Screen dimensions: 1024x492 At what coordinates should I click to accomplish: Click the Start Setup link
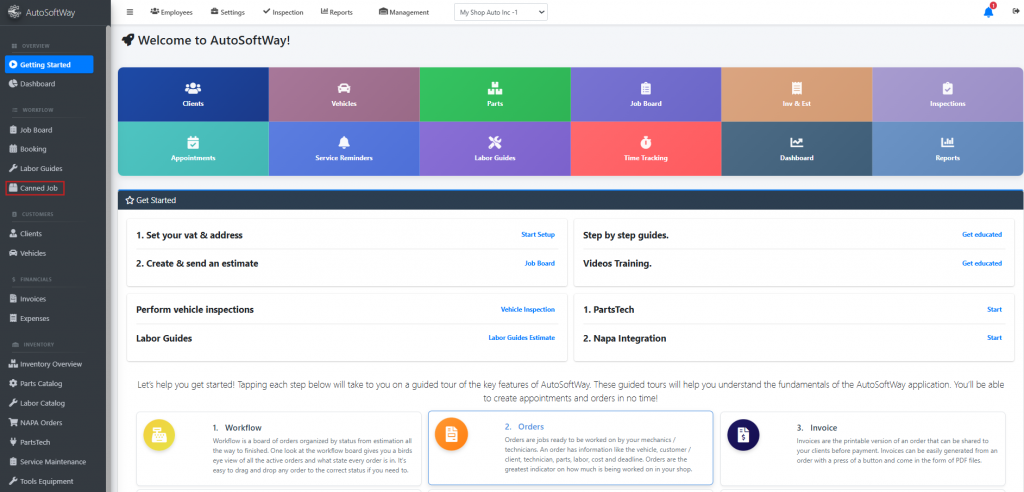point(537,235)
